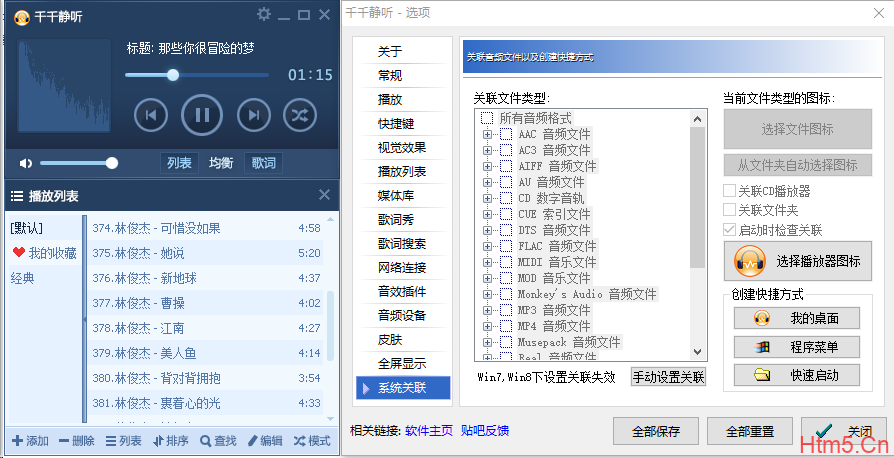The image size is (894, 458).
Task: Open 列表 menu in playlist toolbar
Action: (123, 441)
